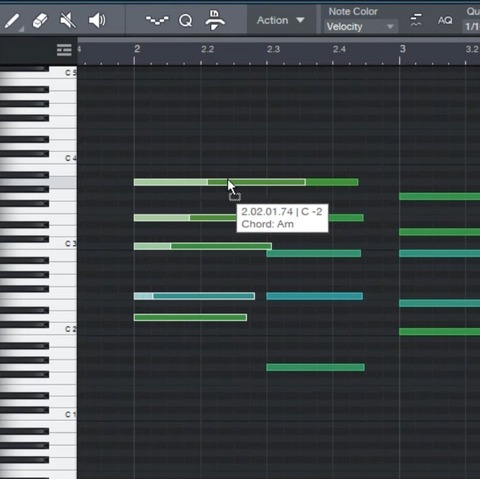This screenshot has height=479, width=480.
Task: Click the track list icon above keyboard
Action: pos(64,50)
